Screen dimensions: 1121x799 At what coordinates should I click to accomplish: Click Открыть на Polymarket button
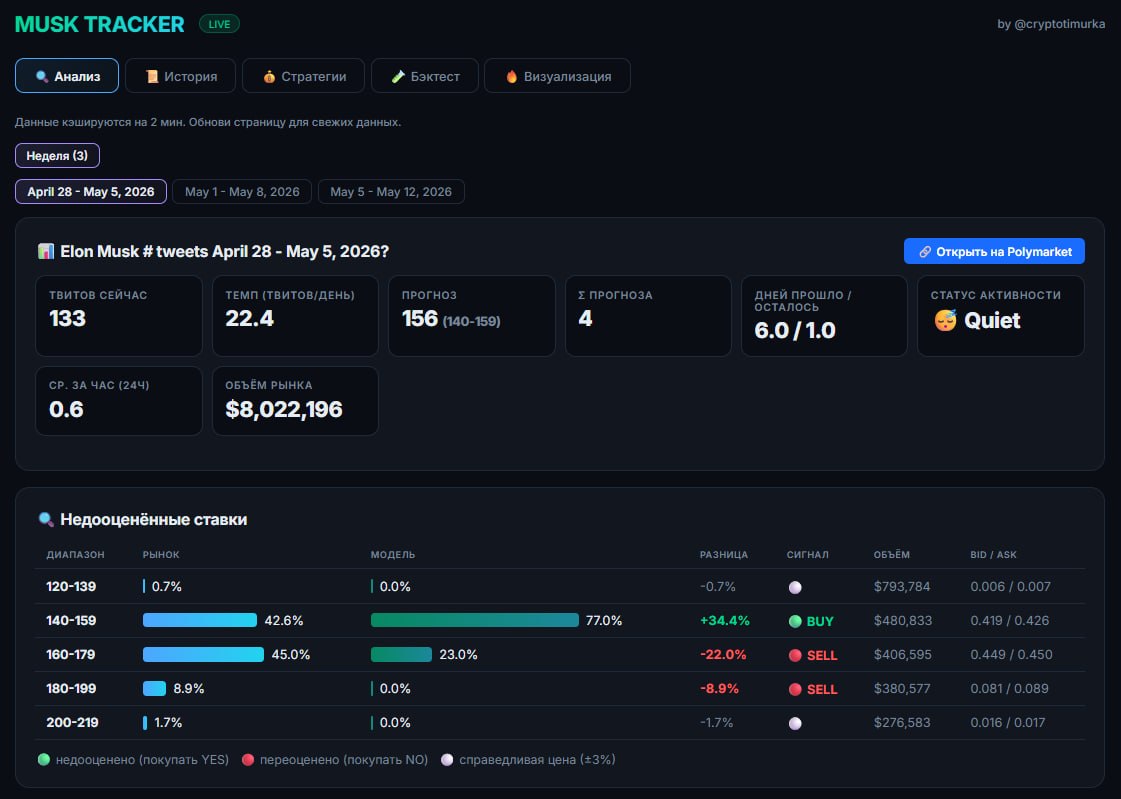tap(994, 252)
